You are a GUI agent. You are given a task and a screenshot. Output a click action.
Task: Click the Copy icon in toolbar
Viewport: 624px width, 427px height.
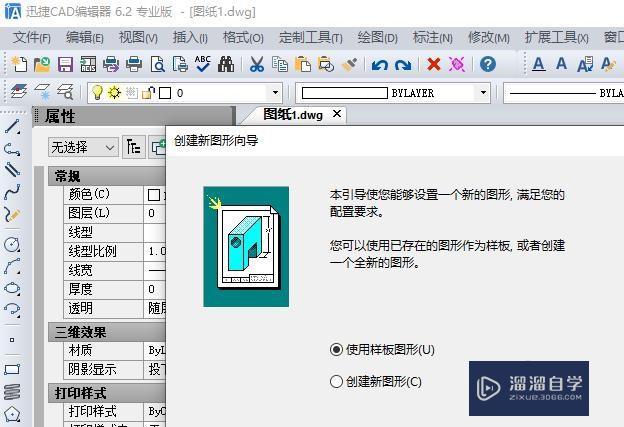[x=280, y=64]
